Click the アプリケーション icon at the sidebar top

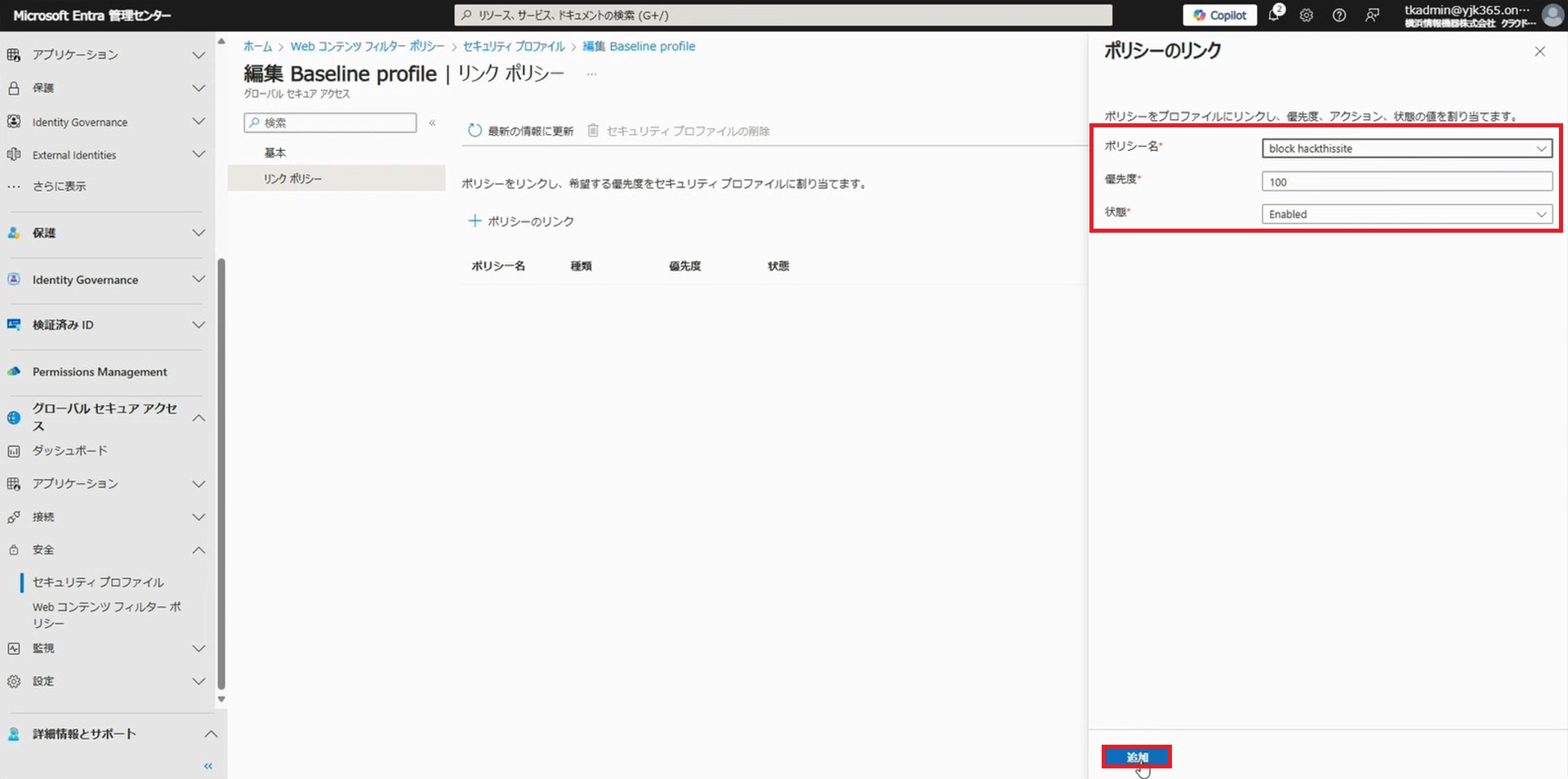click(14, 55)
